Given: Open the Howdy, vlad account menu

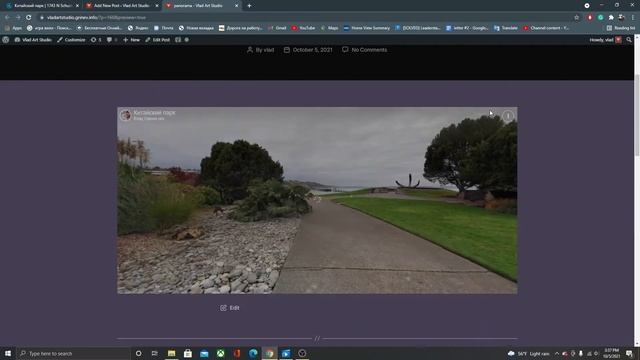Looking at the screenshot, I should [605, 40].
